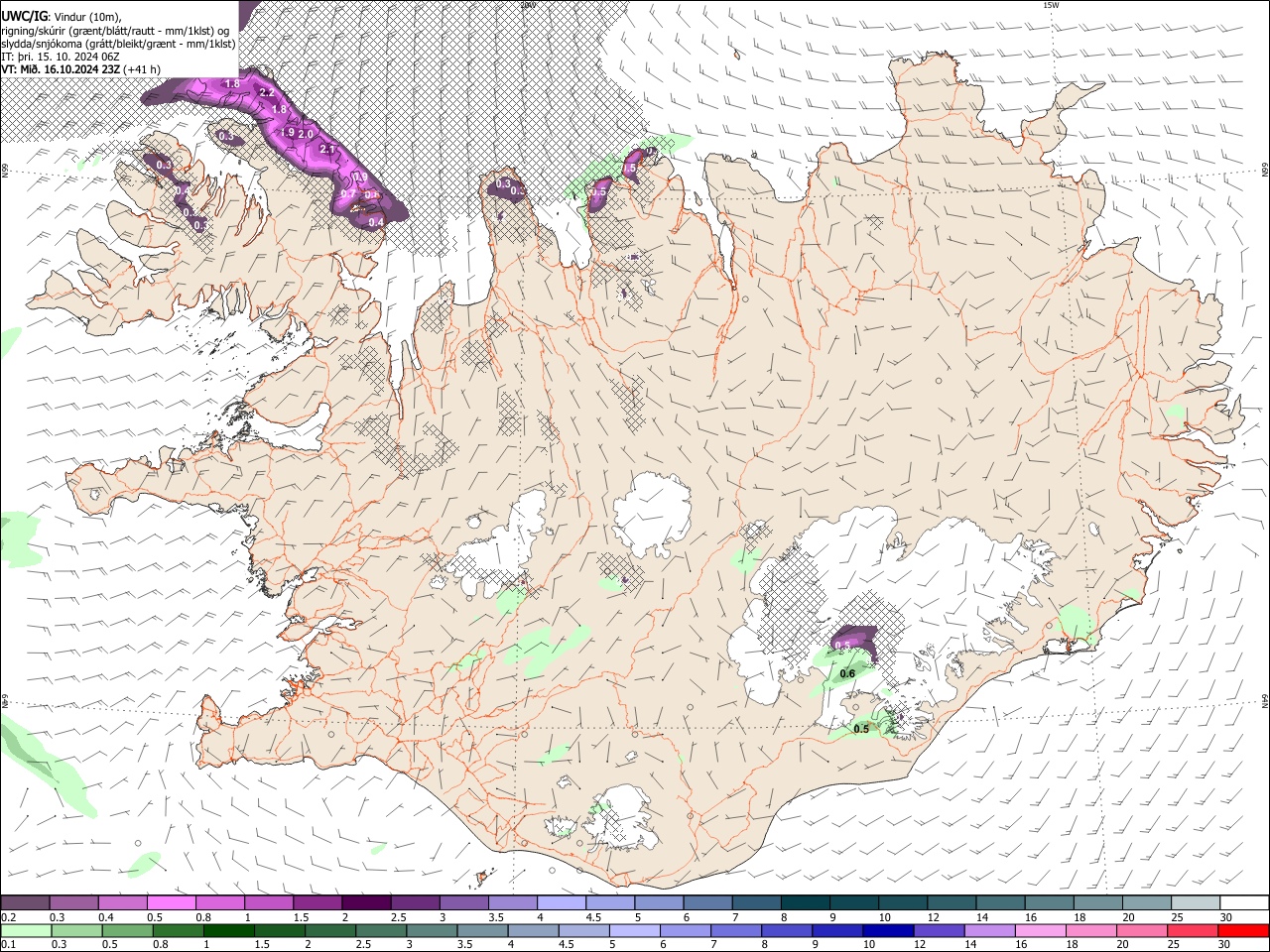Screen dimensions: 1270x952
Task: Pick the 3.5 swatch in the lower rain scale
Action: click(x=482, y=931)
